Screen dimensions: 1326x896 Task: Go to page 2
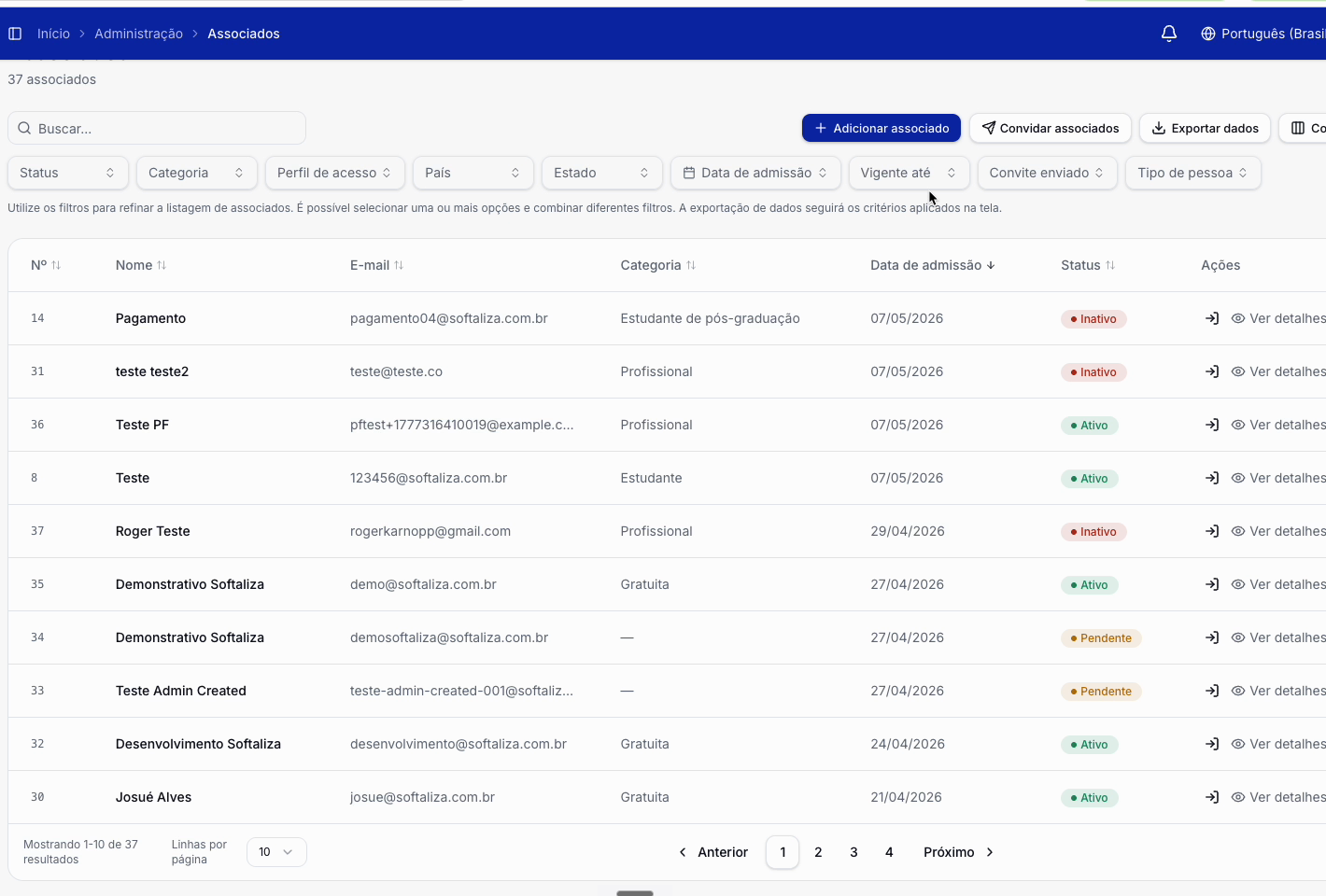pos(818,852)
